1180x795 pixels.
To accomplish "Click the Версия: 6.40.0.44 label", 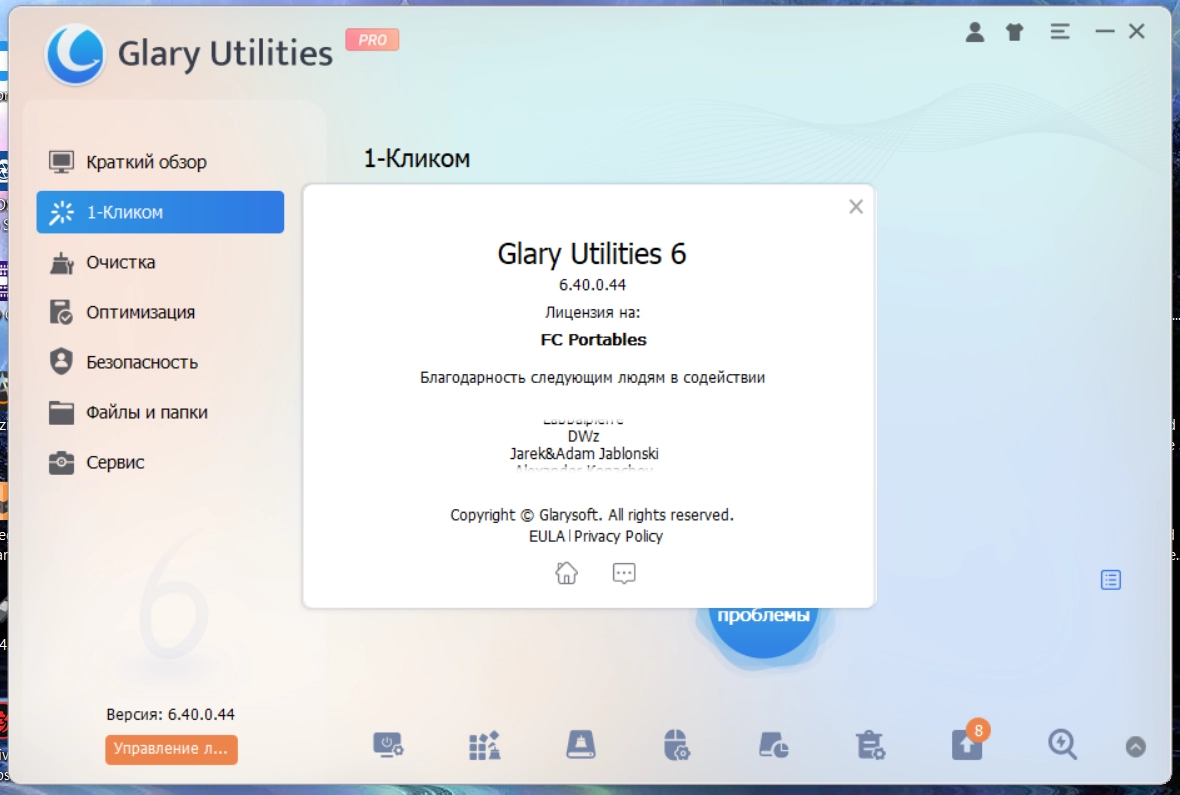I will coord(170,714).
